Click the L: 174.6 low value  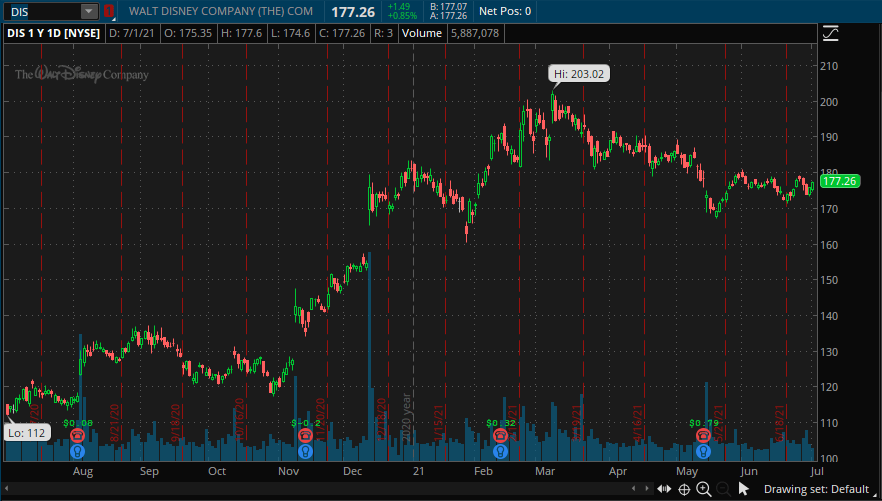point(290,33)
